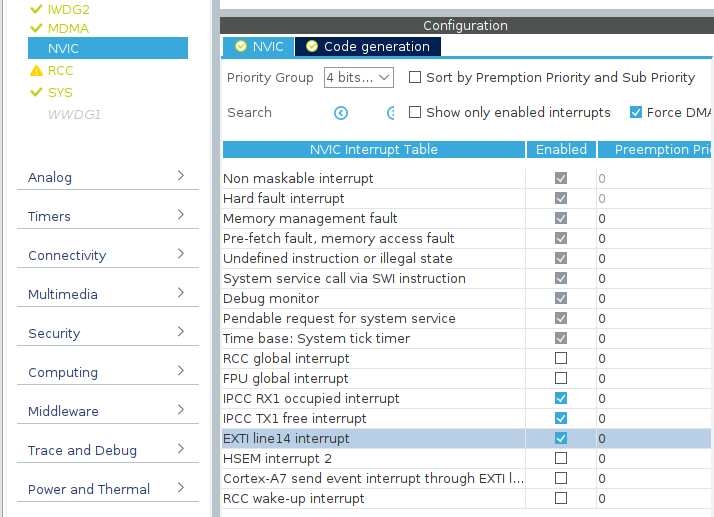This screenshot has width=714, height=517.
Task: Disable IPCC RX1 occupied interrupt checkbox
Action: (561, 399)
